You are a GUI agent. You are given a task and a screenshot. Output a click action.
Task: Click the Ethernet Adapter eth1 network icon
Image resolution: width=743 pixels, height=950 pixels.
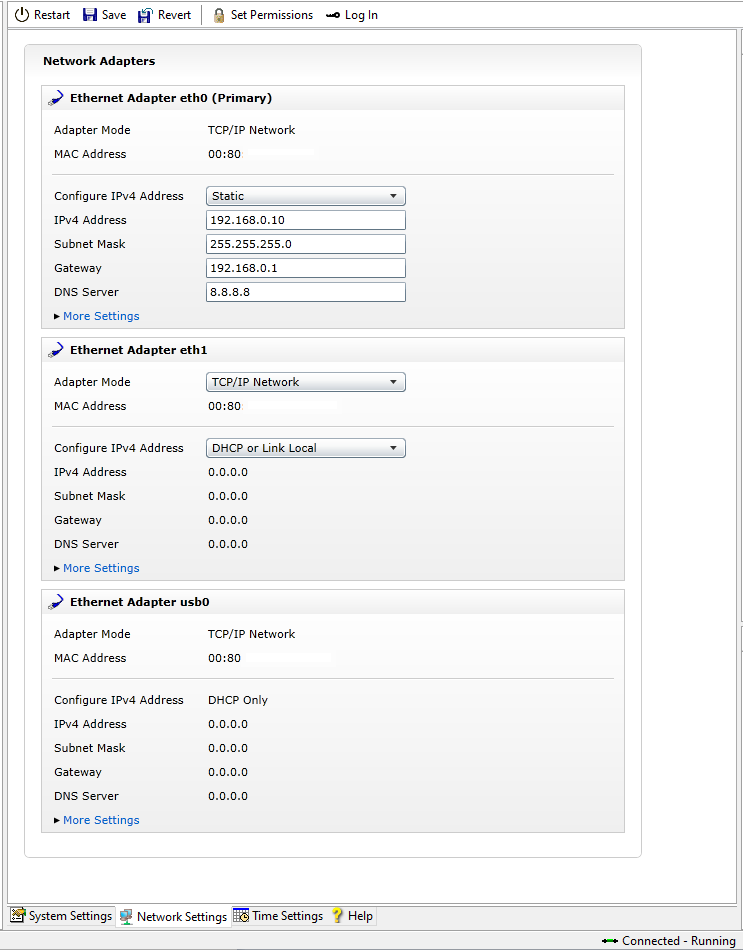58,349
